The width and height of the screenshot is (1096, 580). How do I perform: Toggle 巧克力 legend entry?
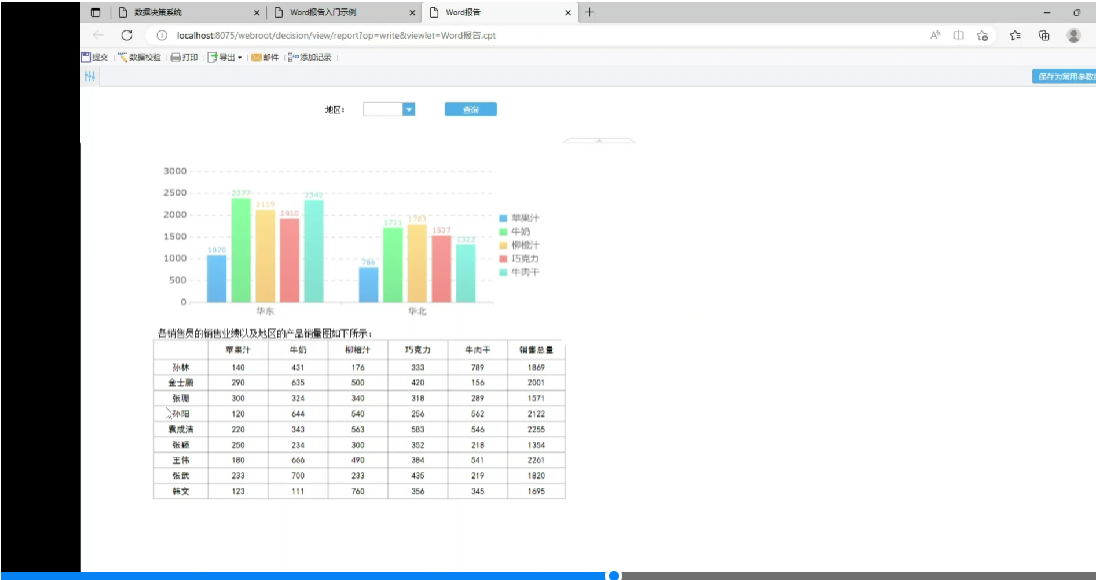click(519, 259)
